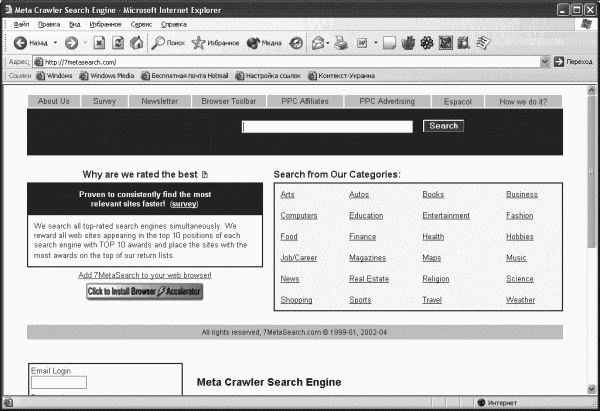Screen dimensions: 600x411
Task: Open the History toolbar icon
Action: 296,43
